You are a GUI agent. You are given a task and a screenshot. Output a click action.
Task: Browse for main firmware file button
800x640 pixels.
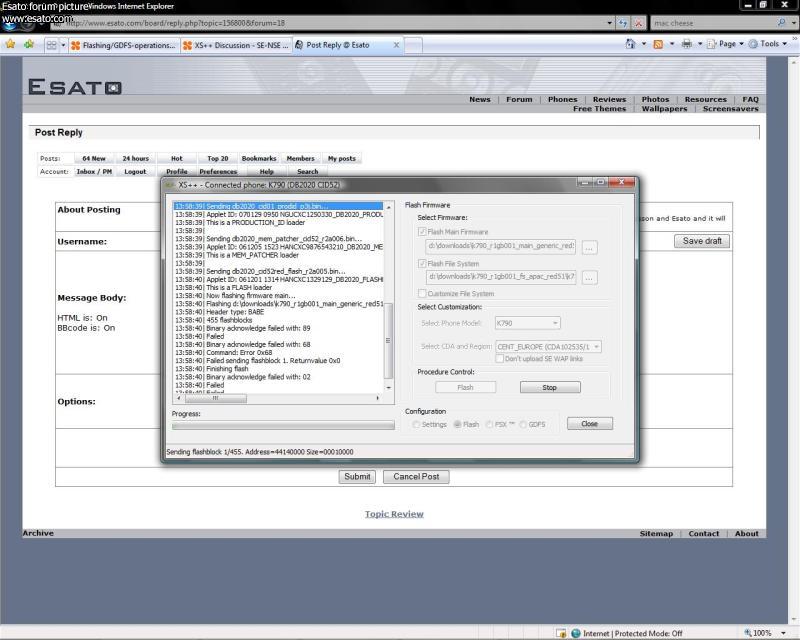[x=589, y=248]
